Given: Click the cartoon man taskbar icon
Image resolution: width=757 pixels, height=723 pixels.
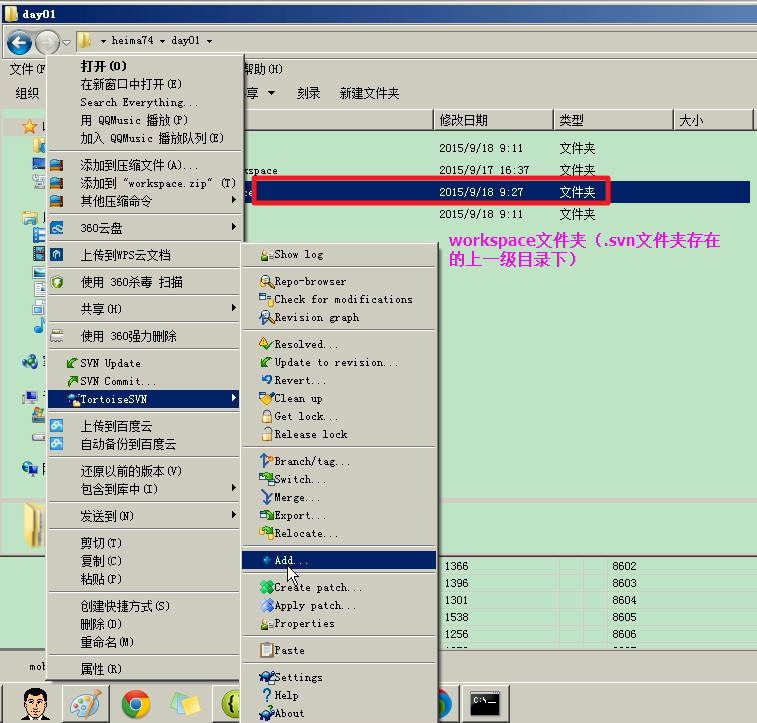Looking at the screenshot, I should pos(35,704).
